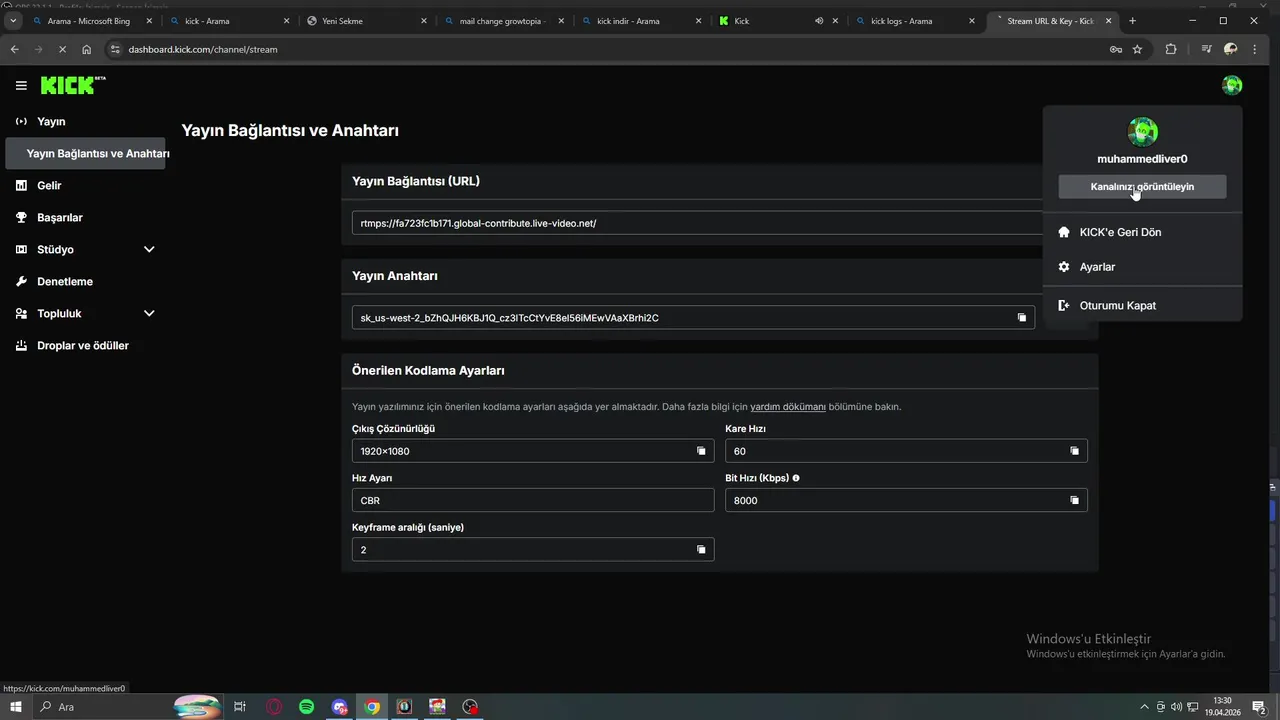
Task: Open the media control icon in Chrome toolbar
Action: coord(1206,49)
